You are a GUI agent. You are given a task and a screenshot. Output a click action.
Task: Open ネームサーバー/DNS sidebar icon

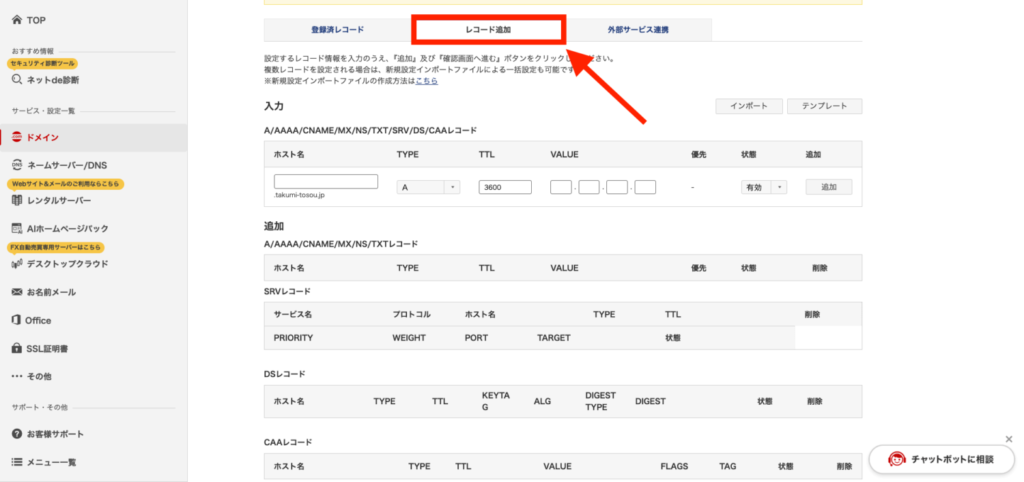point(17,165)
